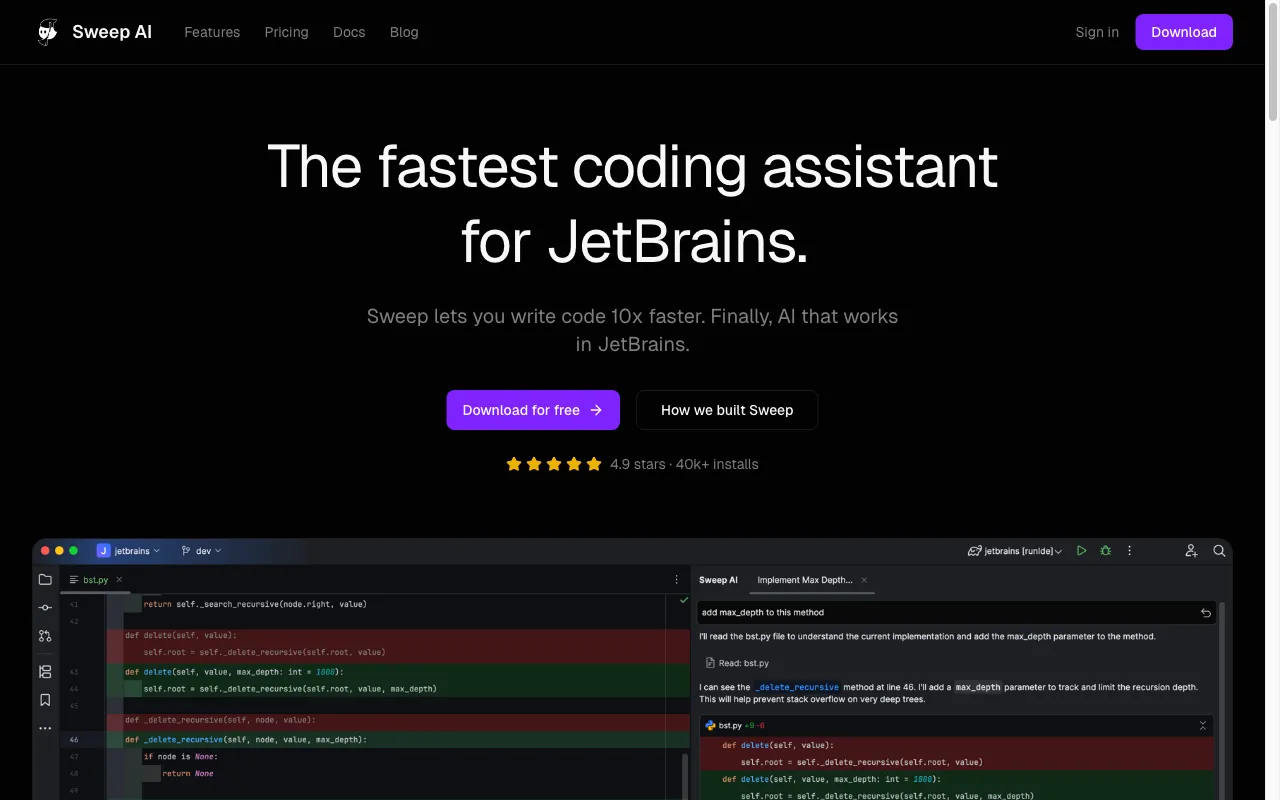
Task: Go to the Docs page
Action: [x=349, y=32]
